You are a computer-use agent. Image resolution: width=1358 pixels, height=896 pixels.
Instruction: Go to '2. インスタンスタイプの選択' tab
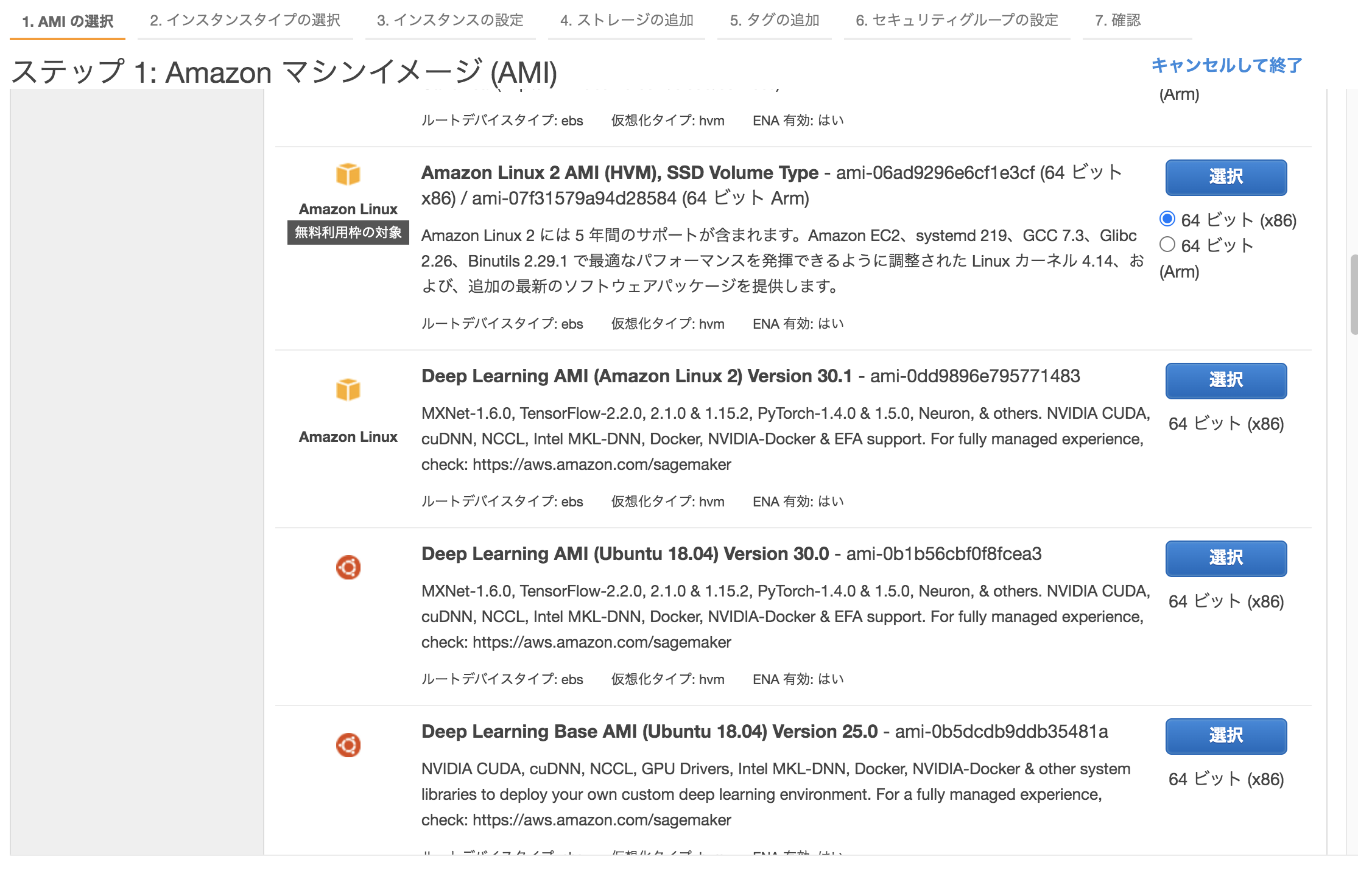click(x=245, y=21)
